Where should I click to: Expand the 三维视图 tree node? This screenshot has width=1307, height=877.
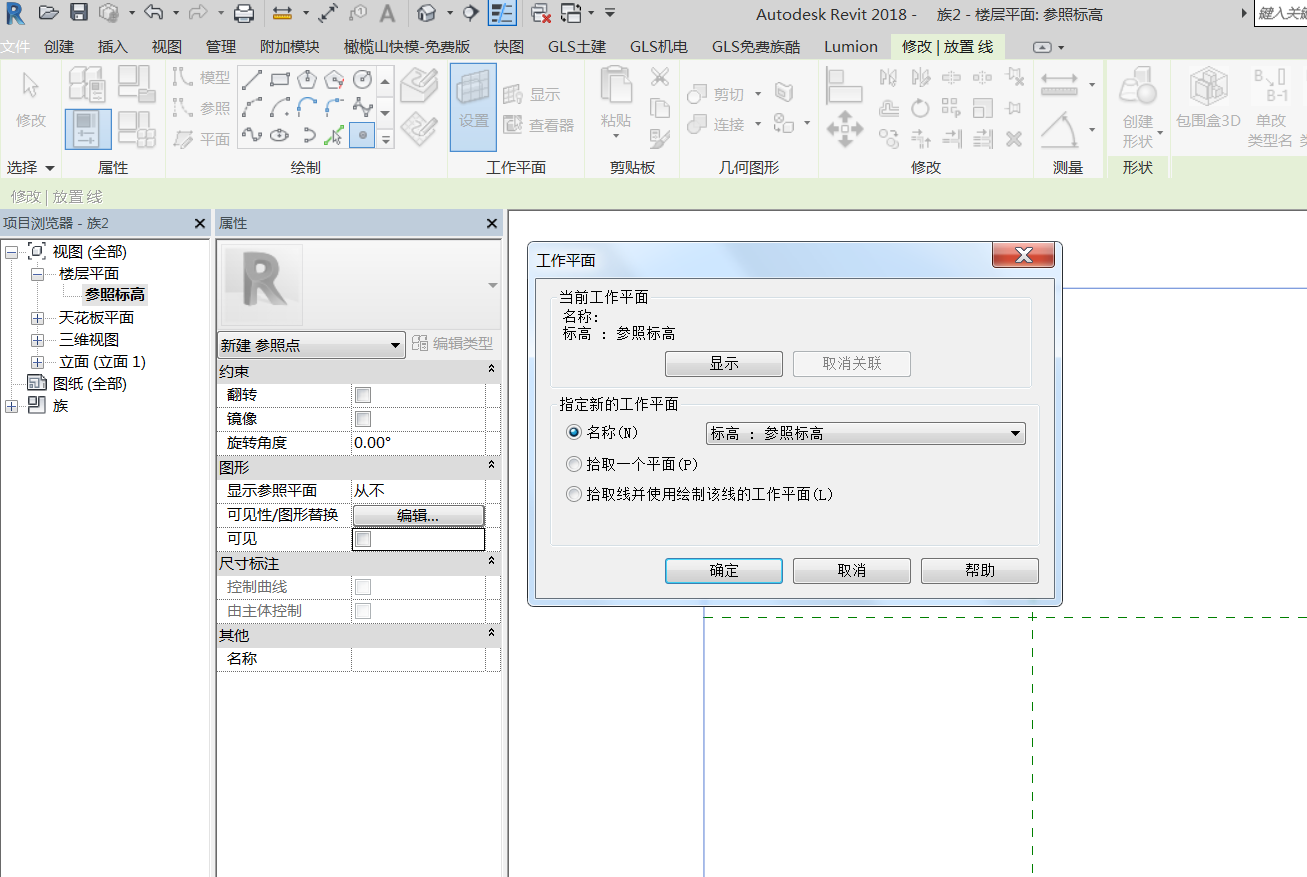(x=38, y=340)
